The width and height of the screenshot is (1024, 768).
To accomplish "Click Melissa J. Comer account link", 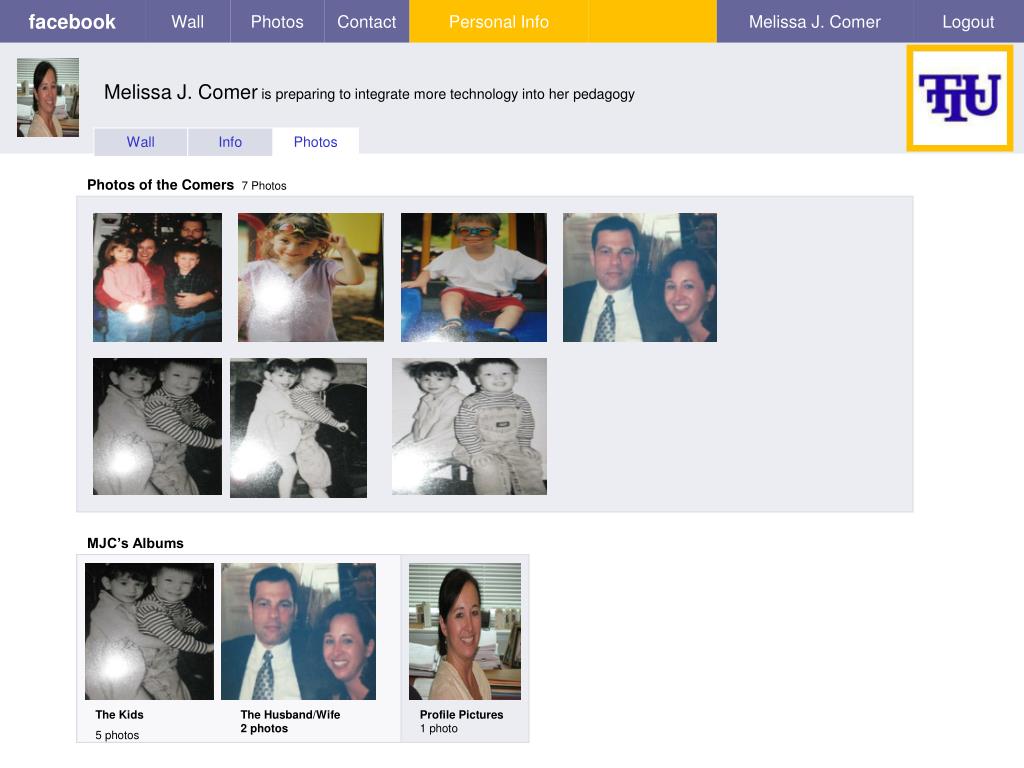I will (814, 22).
